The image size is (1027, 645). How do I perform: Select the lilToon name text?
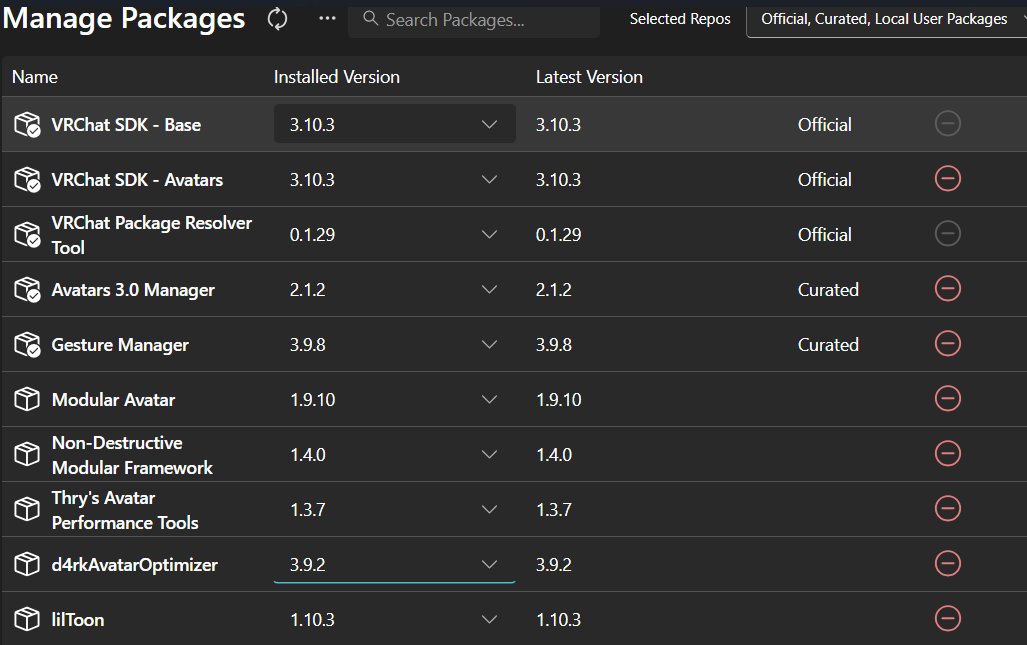(x=78, y=620)
